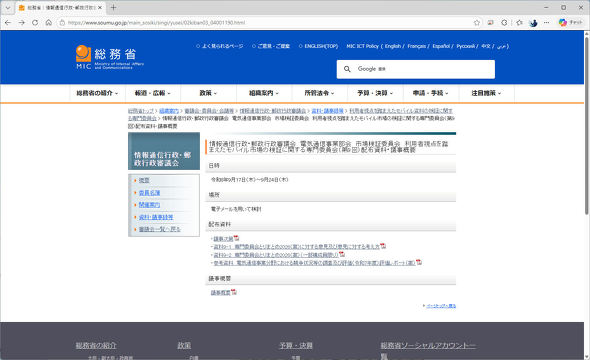Screen dimensions: 590x360
Task: Reload the page with the refresh icon
Action: 35,23
